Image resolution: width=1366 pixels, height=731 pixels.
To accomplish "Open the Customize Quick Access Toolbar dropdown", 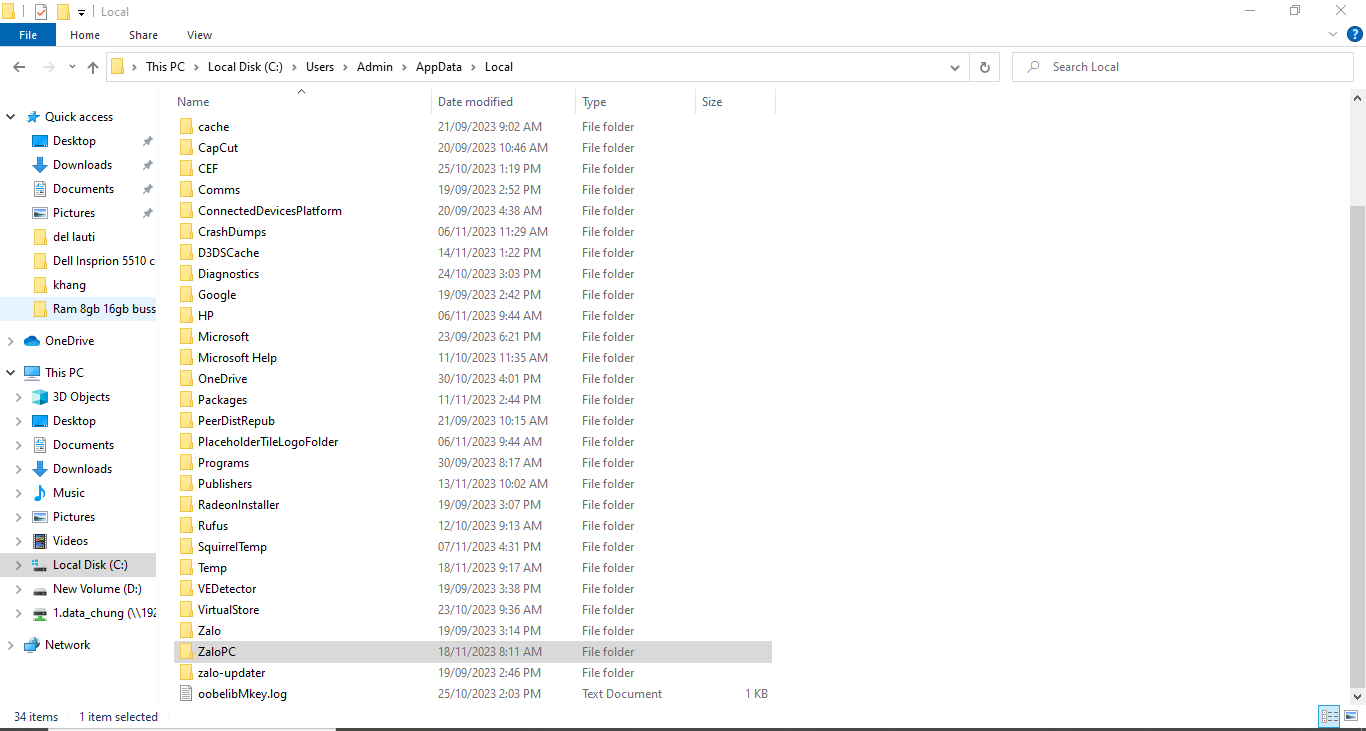I will (81, 12).
